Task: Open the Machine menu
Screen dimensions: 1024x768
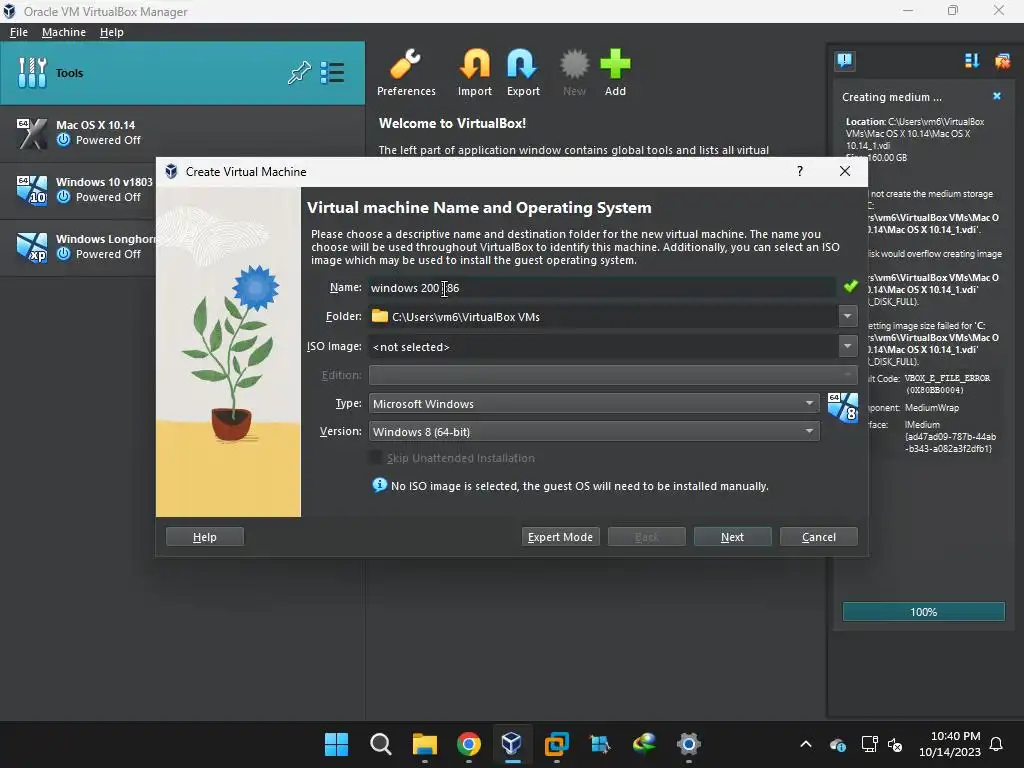Action: [64, 32]
